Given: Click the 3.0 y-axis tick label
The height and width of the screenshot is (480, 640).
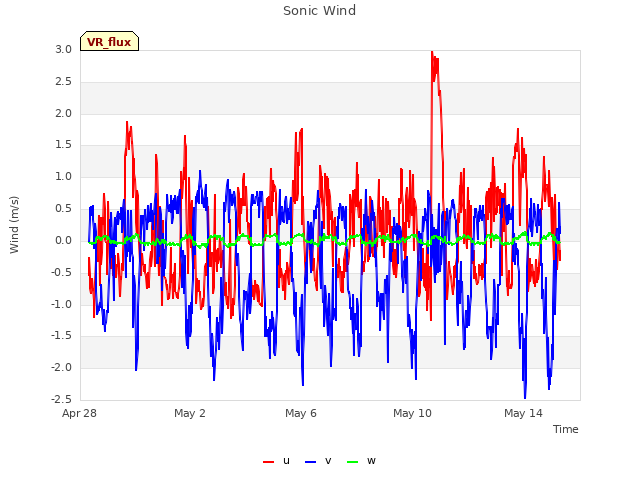Looking at the screenshot, I should point(64,49).
